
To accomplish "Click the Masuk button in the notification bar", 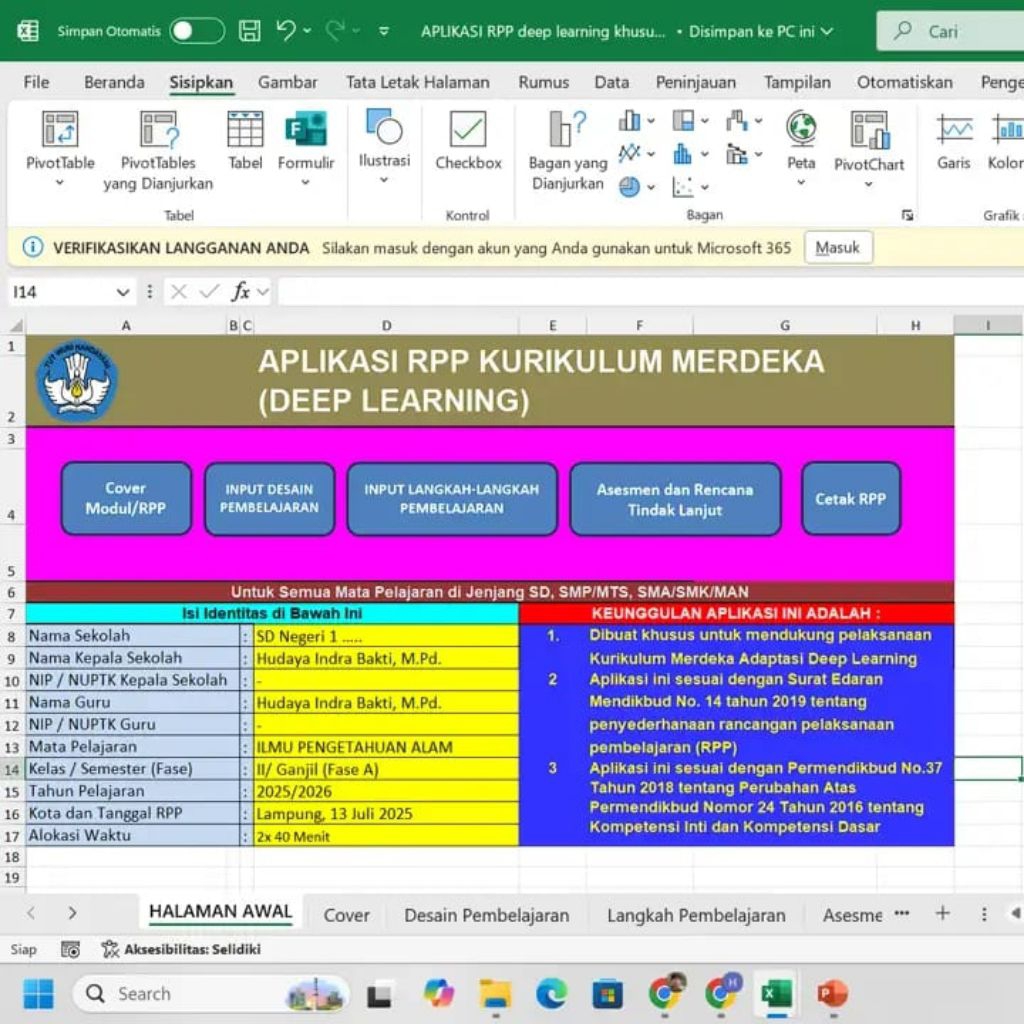I will pyautogui.click(x=838, y=247).
